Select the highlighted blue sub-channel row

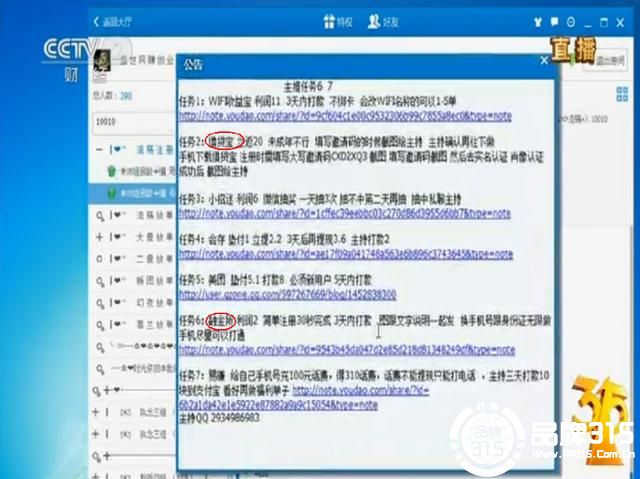[x=133, y=193]
